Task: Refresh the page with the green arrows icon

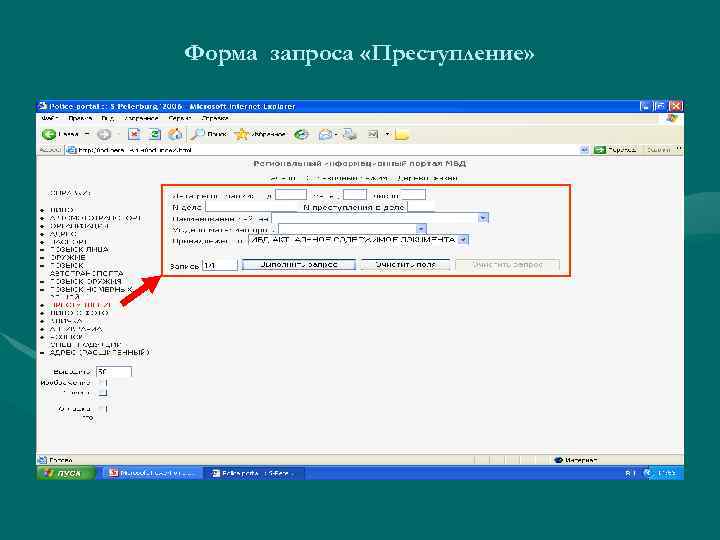Action: [155, 134]
